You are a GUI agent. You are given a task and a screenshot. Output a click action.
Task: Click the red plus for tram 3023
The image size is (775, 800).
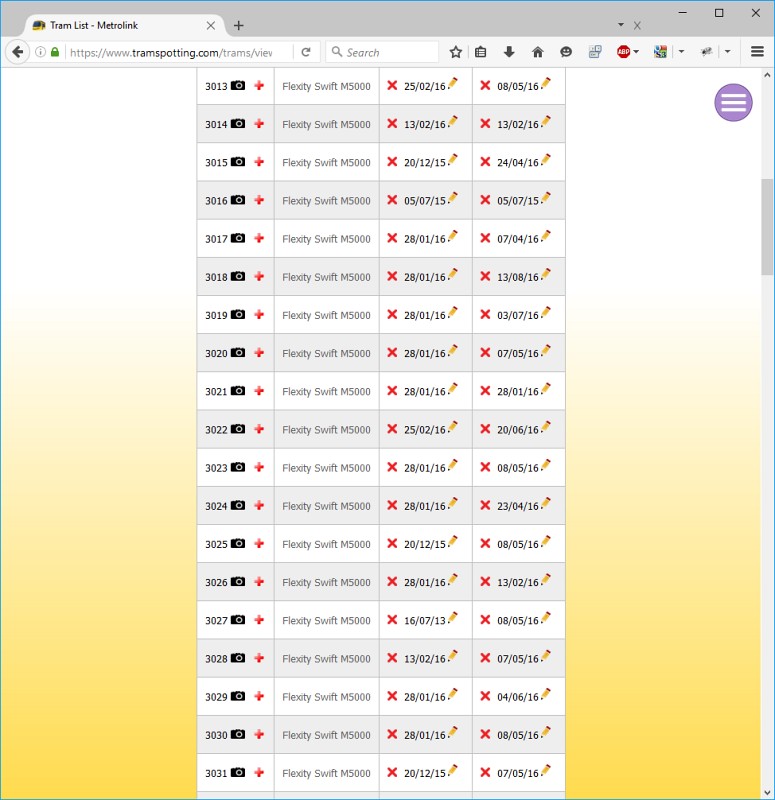pyautogui.click(x=259, y=467)
